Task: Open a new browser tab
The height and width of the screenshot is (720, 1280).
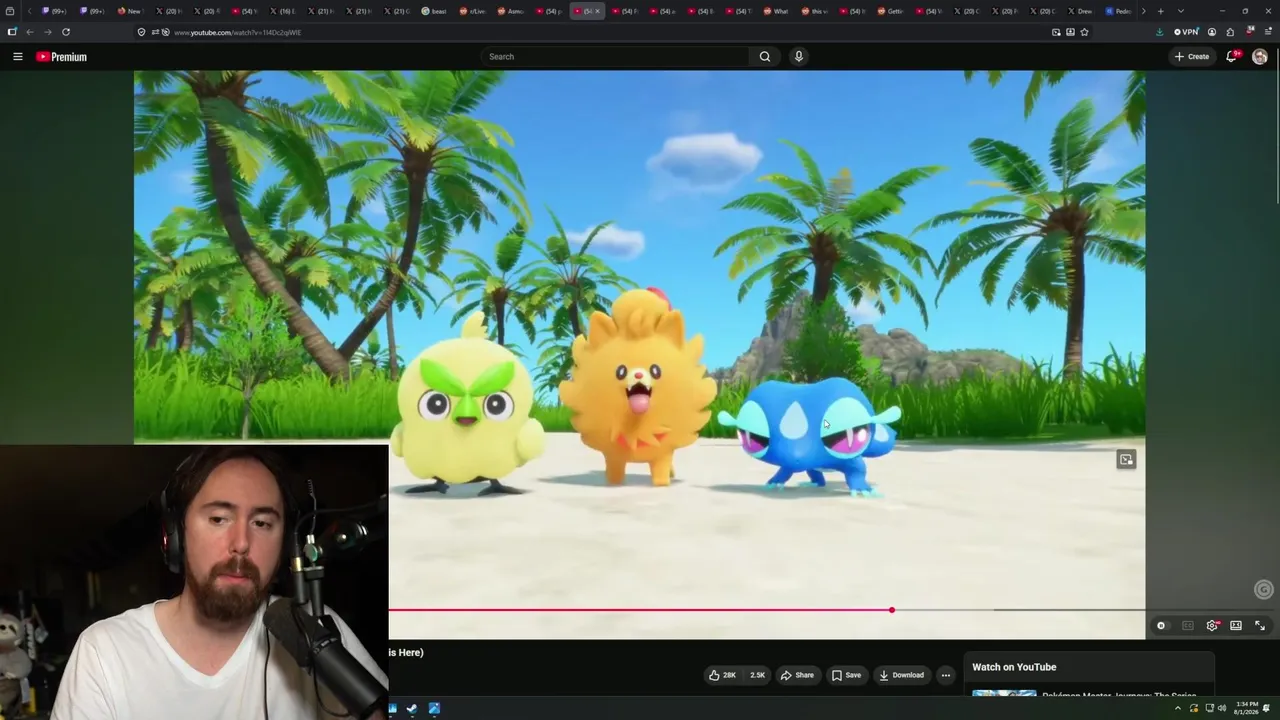Action: pyautogui.click(x=1160, y=11)
